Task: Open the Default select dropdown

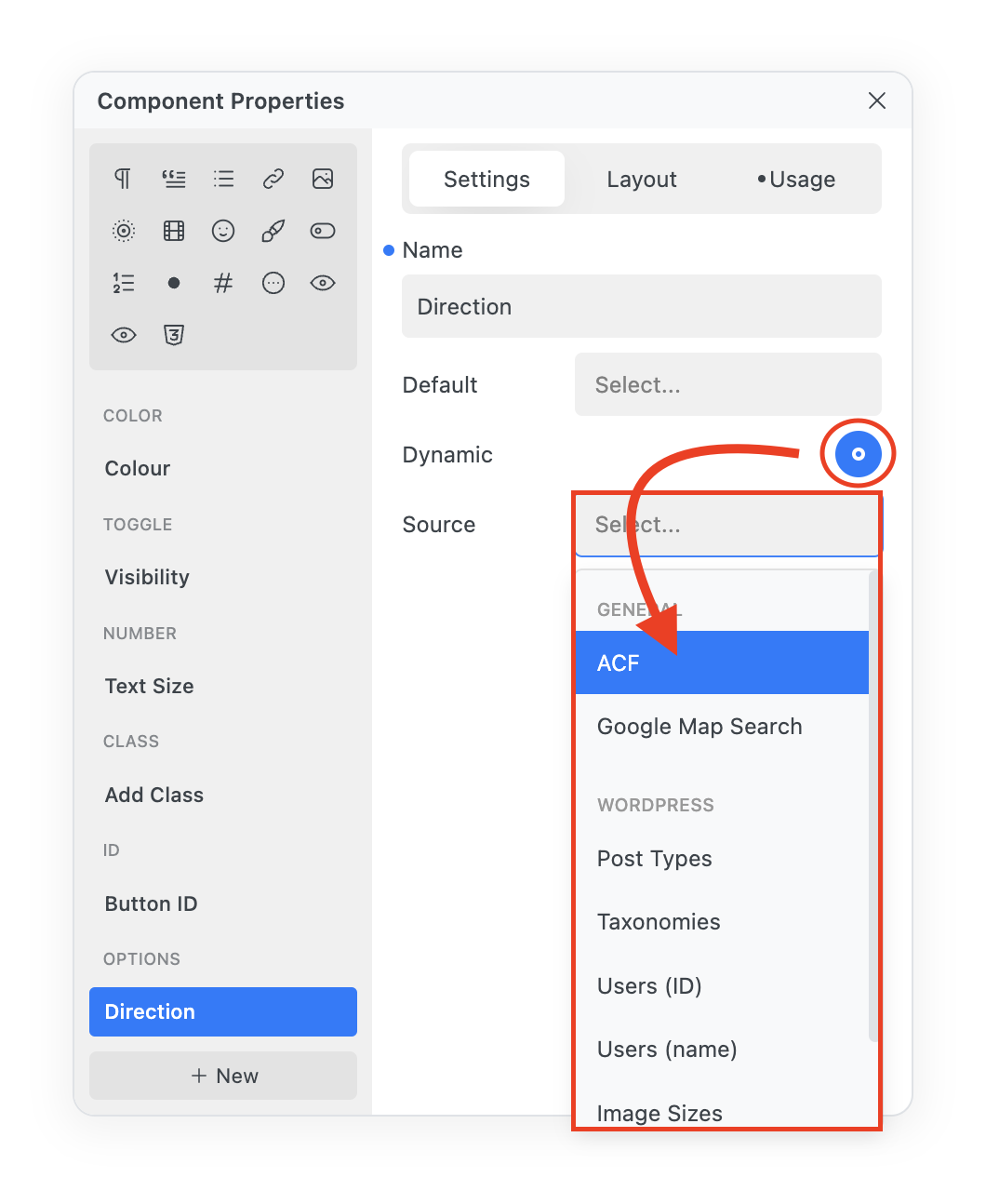Action: click(727, 384)
